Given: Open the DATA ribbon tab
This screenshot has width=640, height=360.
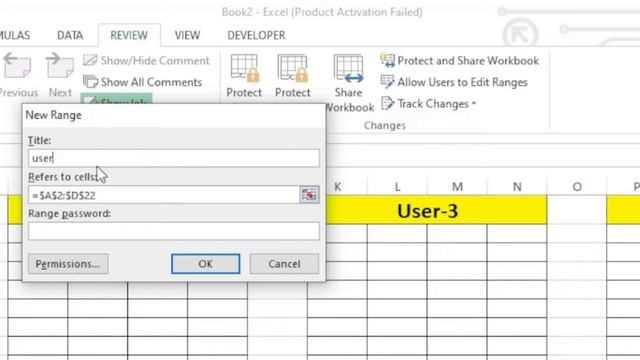Looking at the screenshot, I should click(70, 36).
